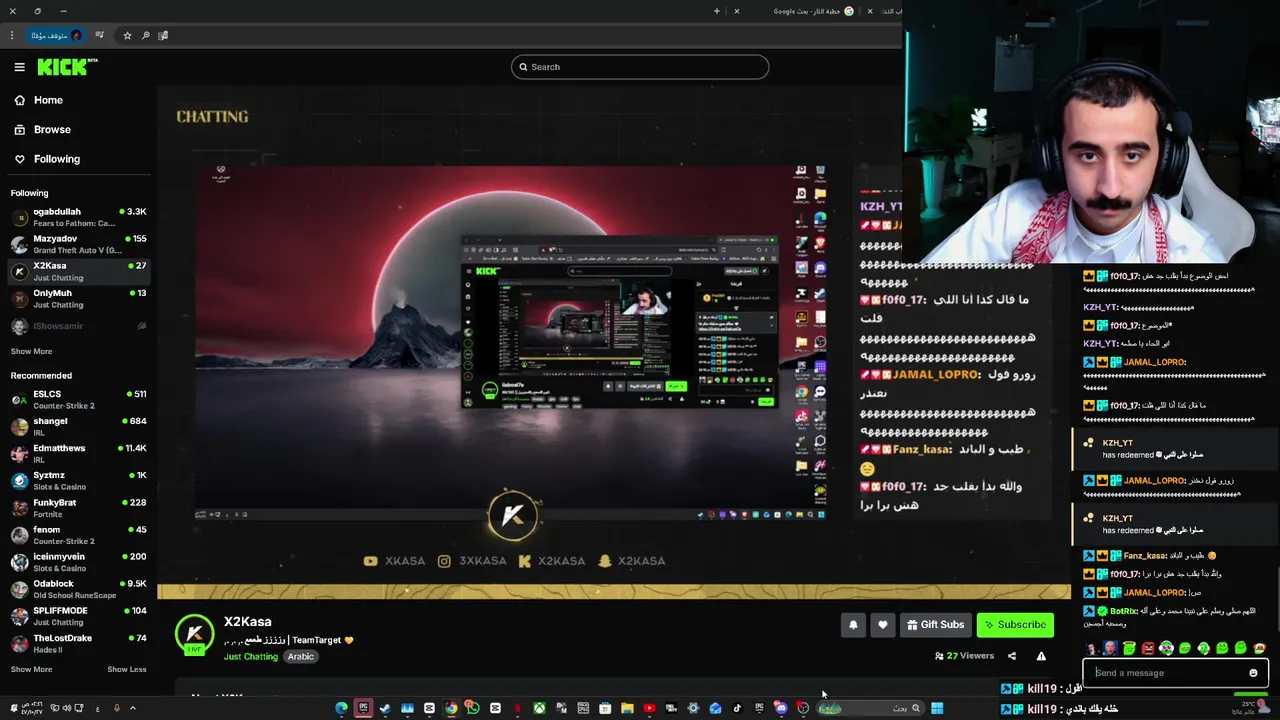Click the notification bell button
Image resolution: width=1280 pixels, height=720 pixels.
pos(853,625)
